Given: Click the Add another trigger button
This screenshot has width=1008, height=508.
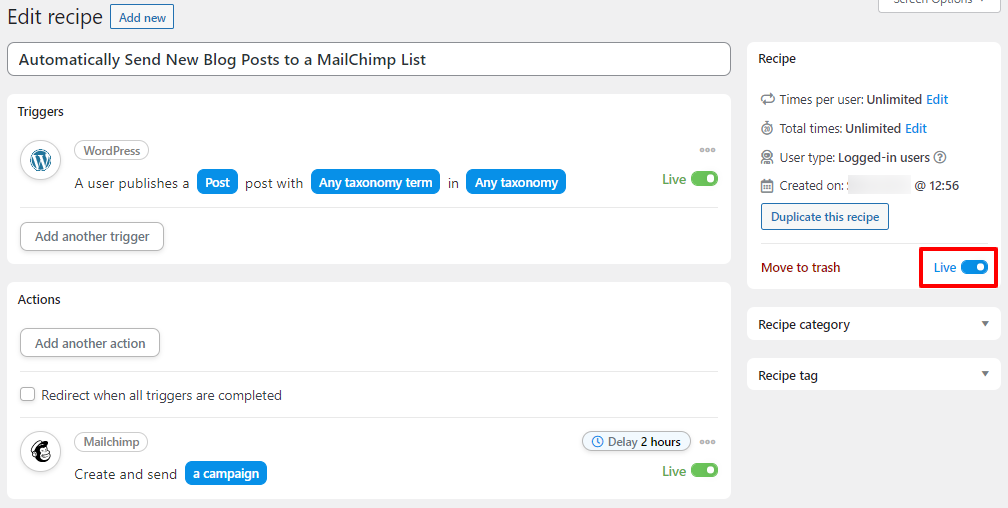Looking at the screenshot, I should pyautogui.click(x=92, y=237).
